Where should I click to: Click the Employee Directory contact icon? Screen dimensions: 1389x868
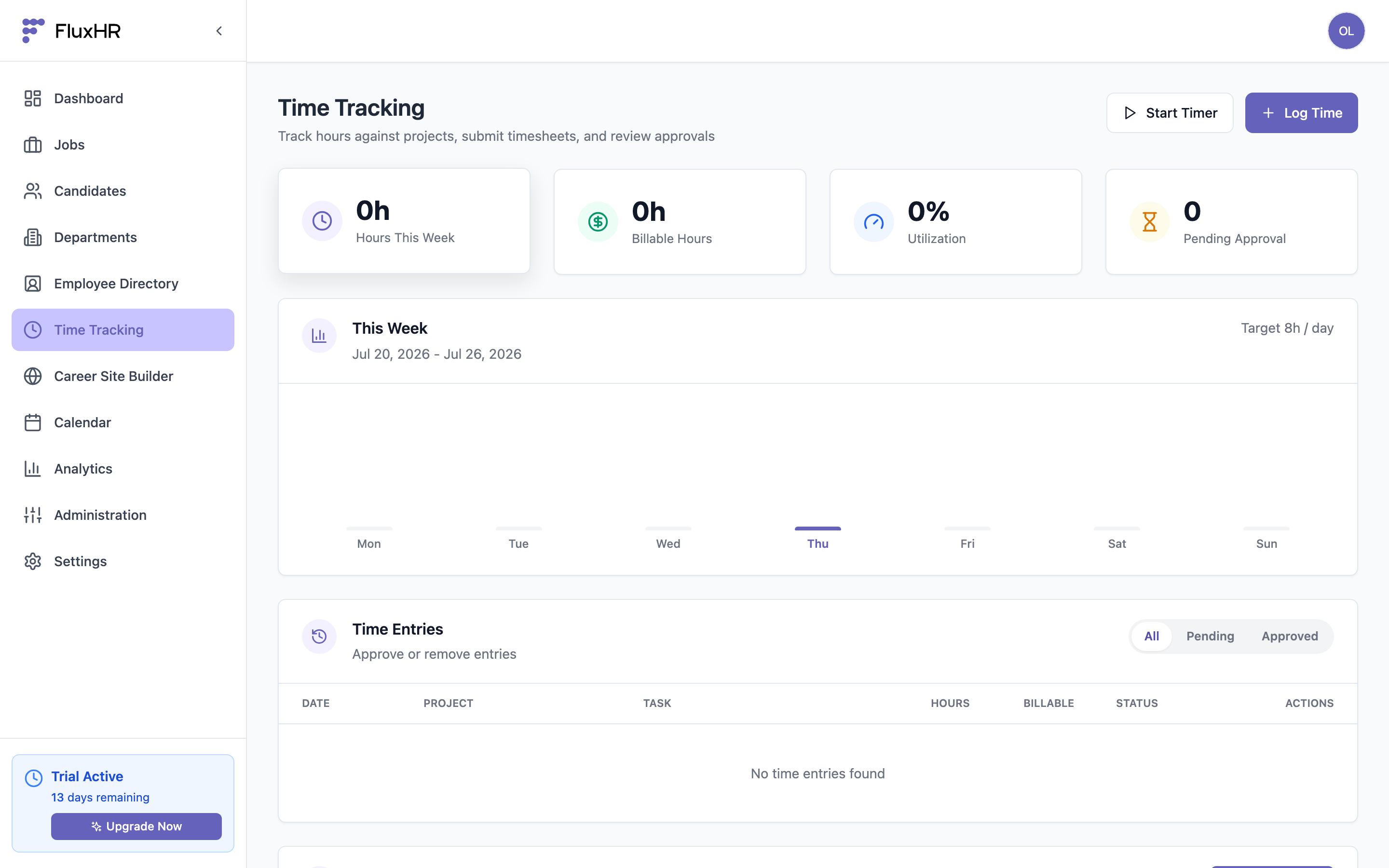click(x=33, y=284)
